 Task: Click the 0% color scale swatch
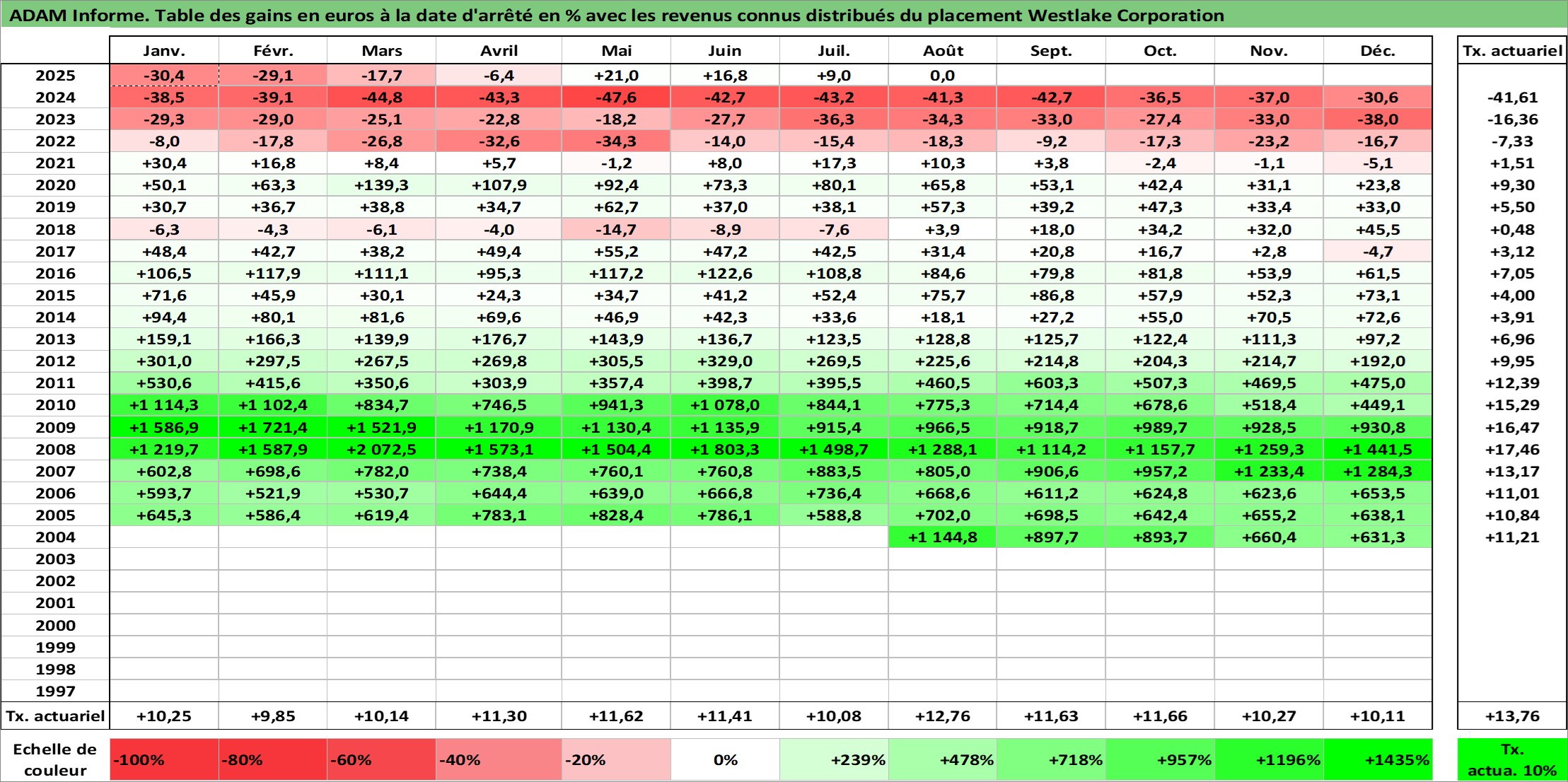[725, 760]
